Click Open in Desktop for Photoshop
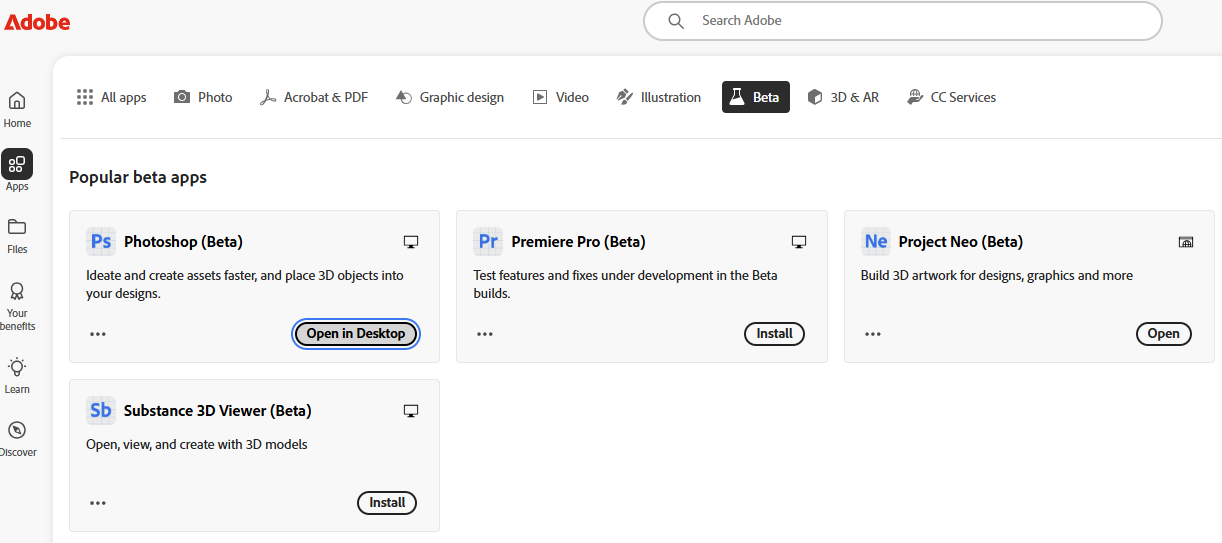 pyautogui.click(x=356, y=334)
